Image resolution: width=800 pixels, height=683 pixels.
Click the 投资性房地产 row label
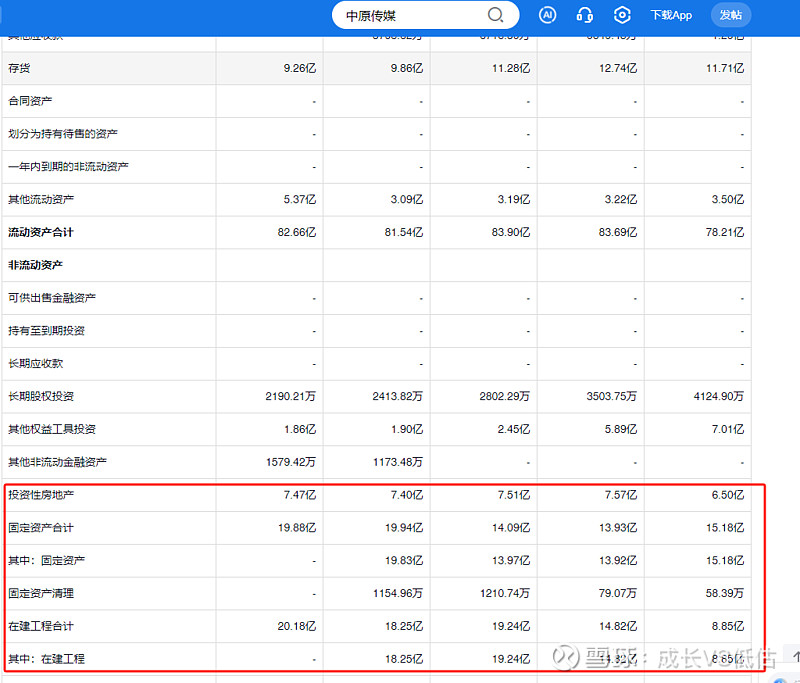[x=40, y=495]
